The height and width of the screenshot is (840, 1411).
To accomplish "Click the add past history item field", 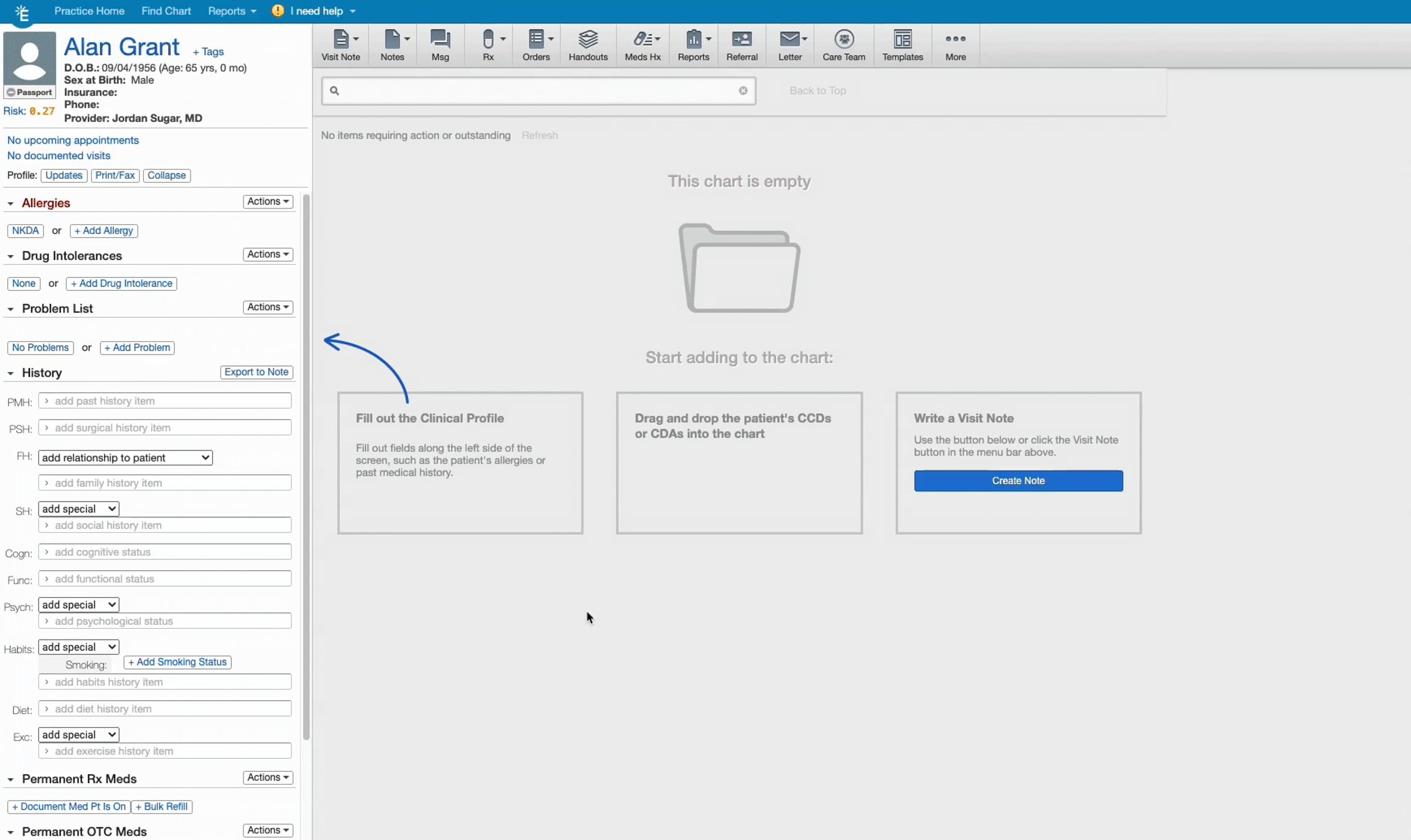I will point(165,401).
